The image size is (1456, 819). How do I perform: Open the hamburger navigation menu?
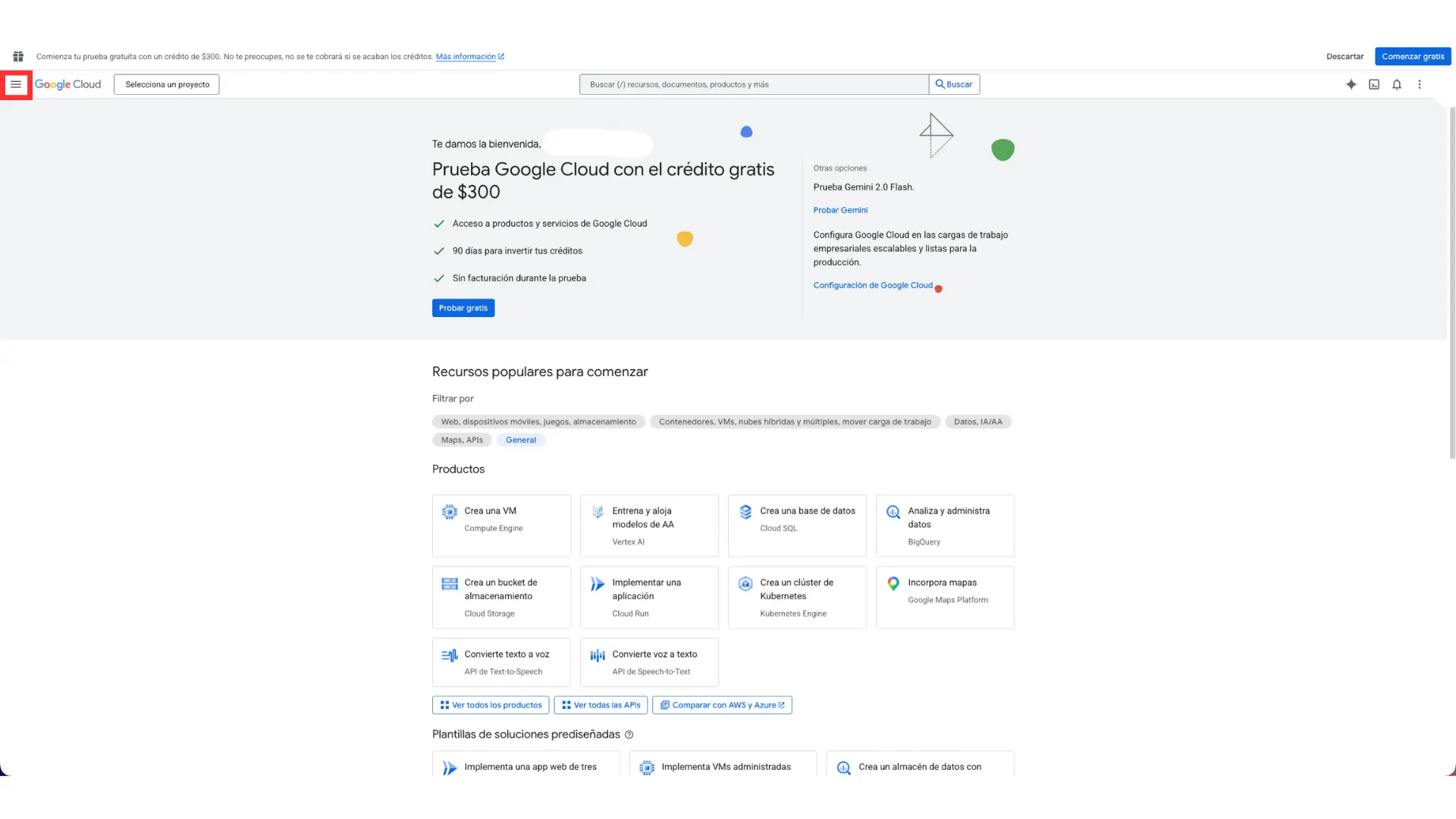click(16, 84)
